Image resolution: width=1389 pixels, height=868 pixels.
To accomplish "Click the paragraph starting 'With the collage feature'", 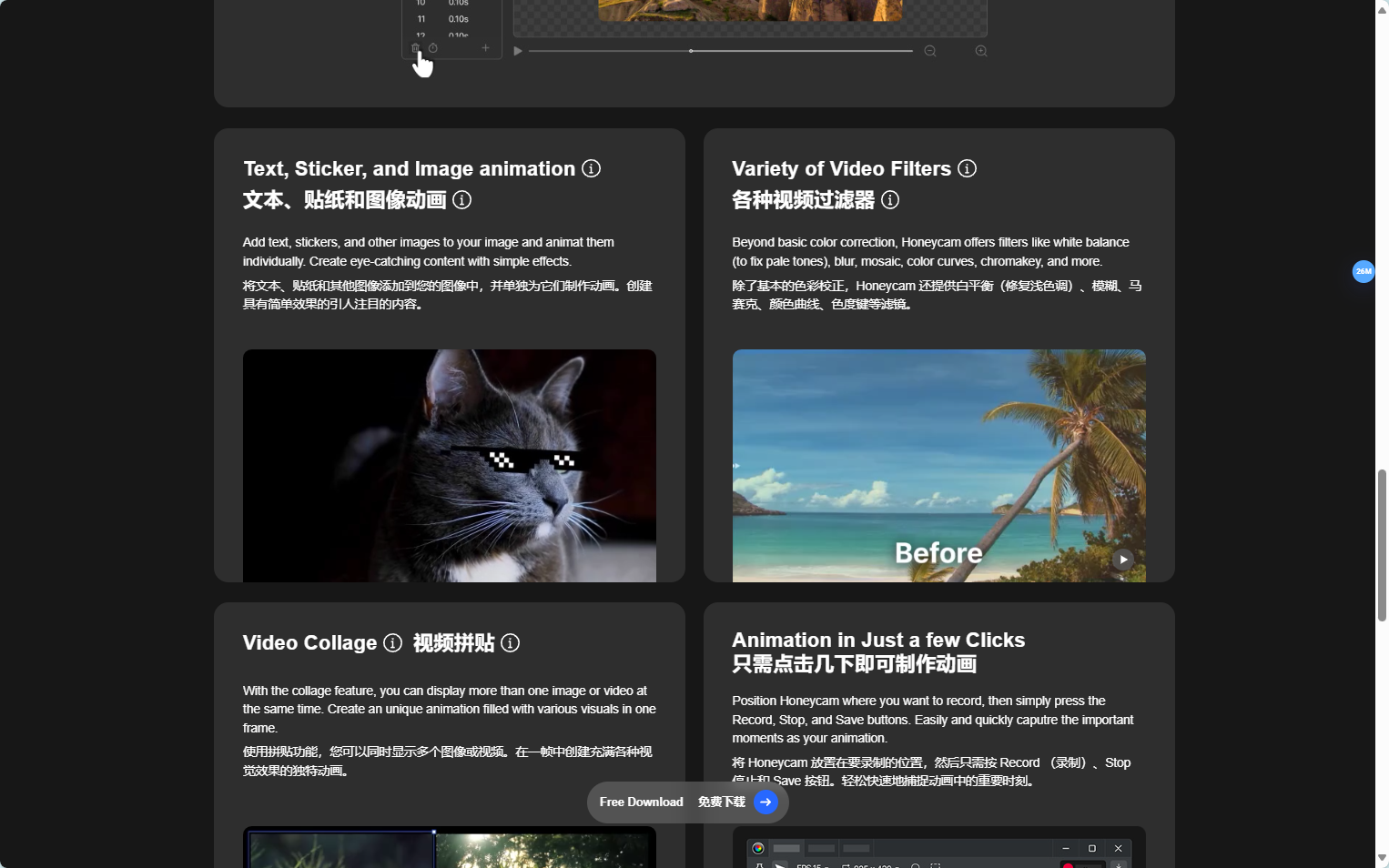I will (450, 710).
